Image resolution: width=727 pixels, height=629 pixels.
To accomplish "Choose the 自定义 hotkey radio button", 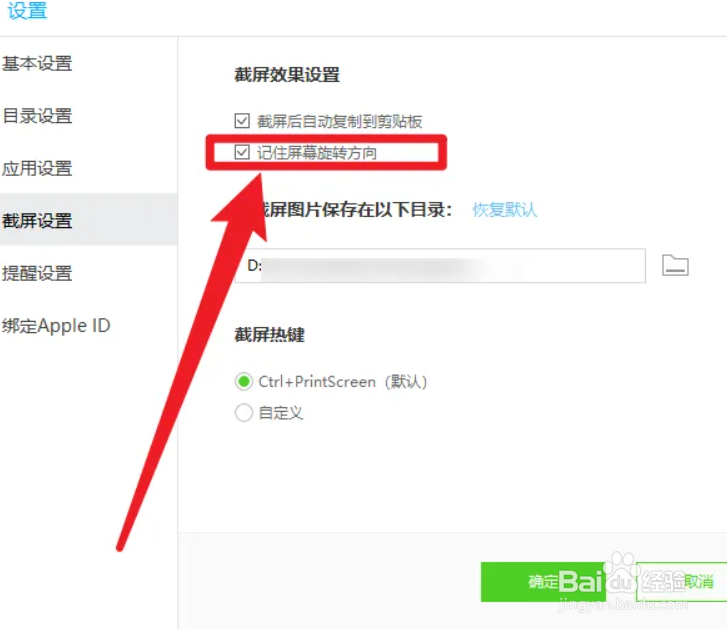I will 244,412.
